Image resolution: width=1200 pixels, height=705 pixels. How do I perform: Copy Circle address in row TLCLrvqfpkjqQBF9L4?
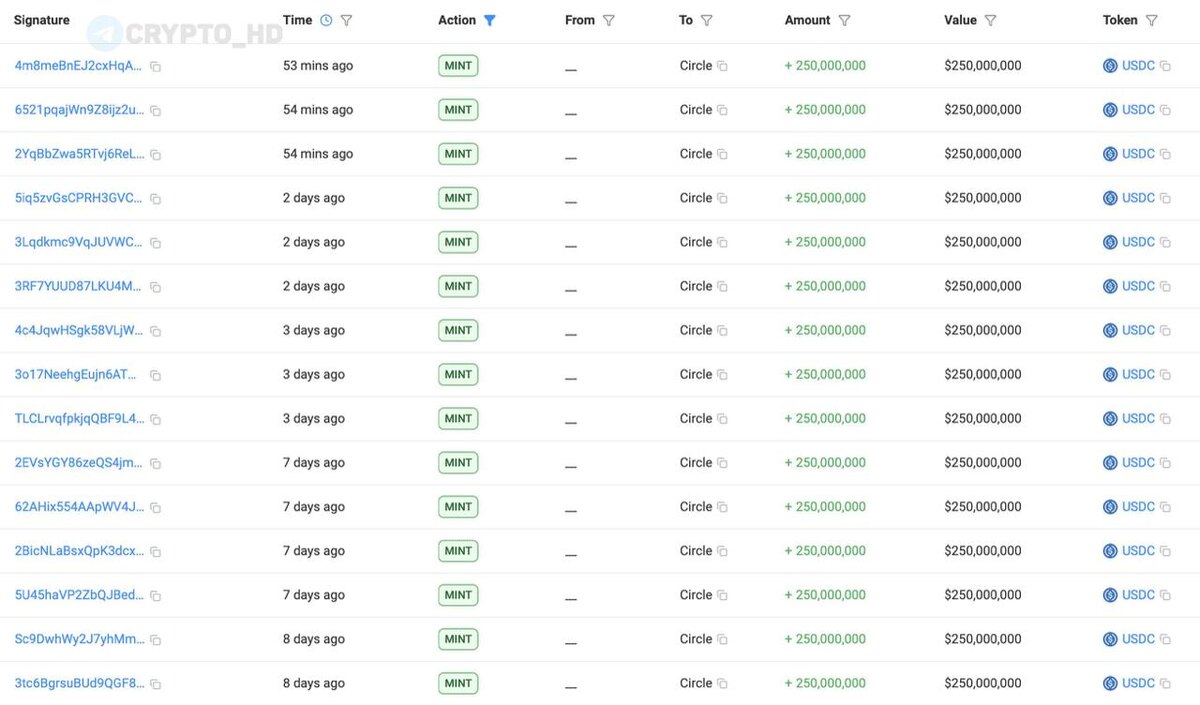tap(722, 419)
